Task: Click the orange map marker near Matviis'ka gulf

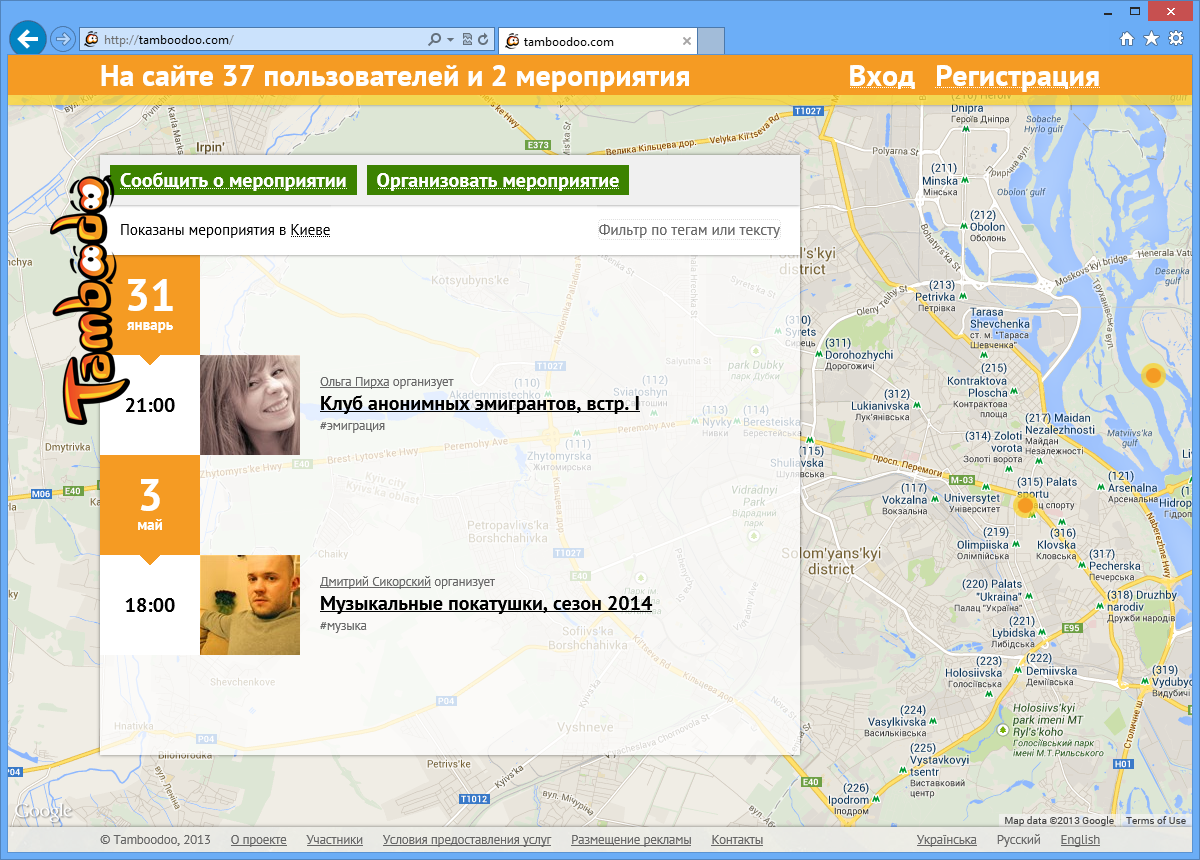Action: pyautogui.click(x=1153, y=375)
